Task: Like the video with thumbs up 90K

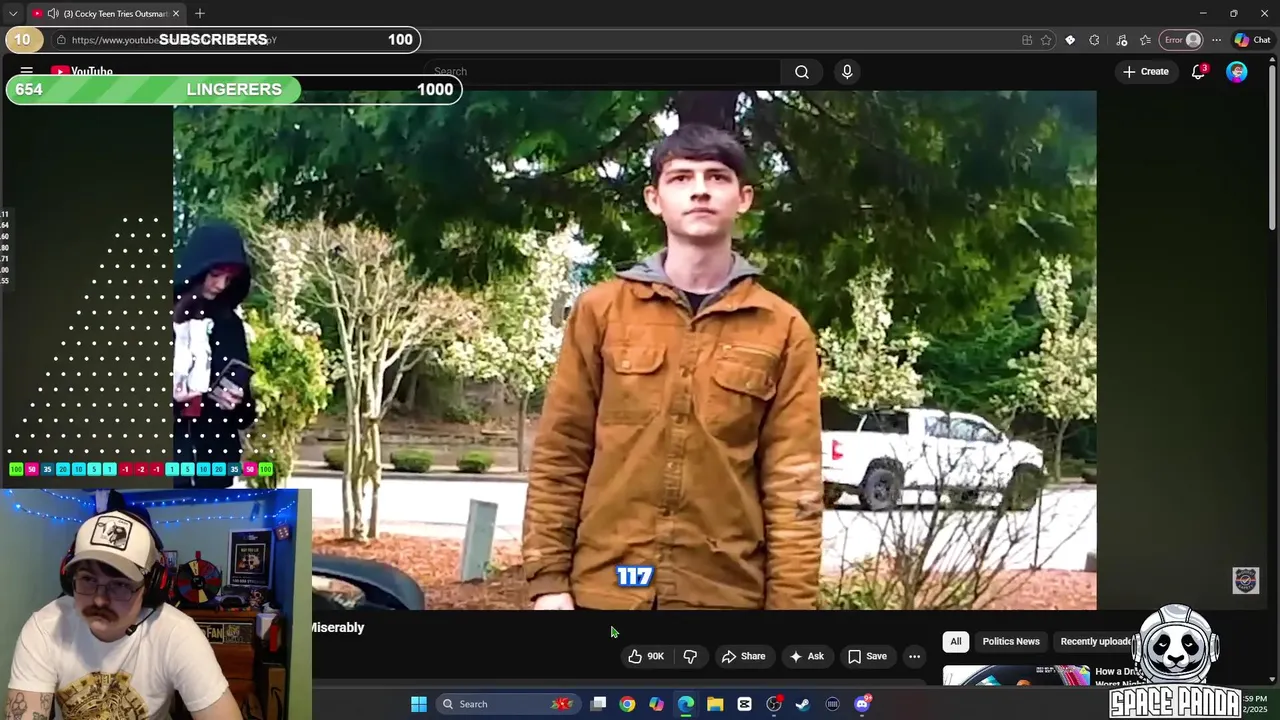Action: coord(645,656)
